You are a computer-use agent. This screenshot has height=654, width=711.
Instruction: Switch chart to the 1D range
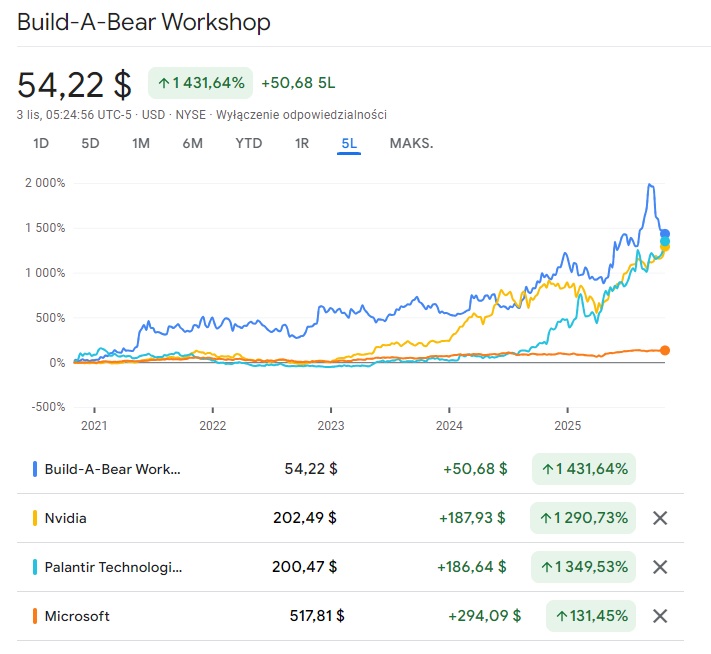(41, 143)
